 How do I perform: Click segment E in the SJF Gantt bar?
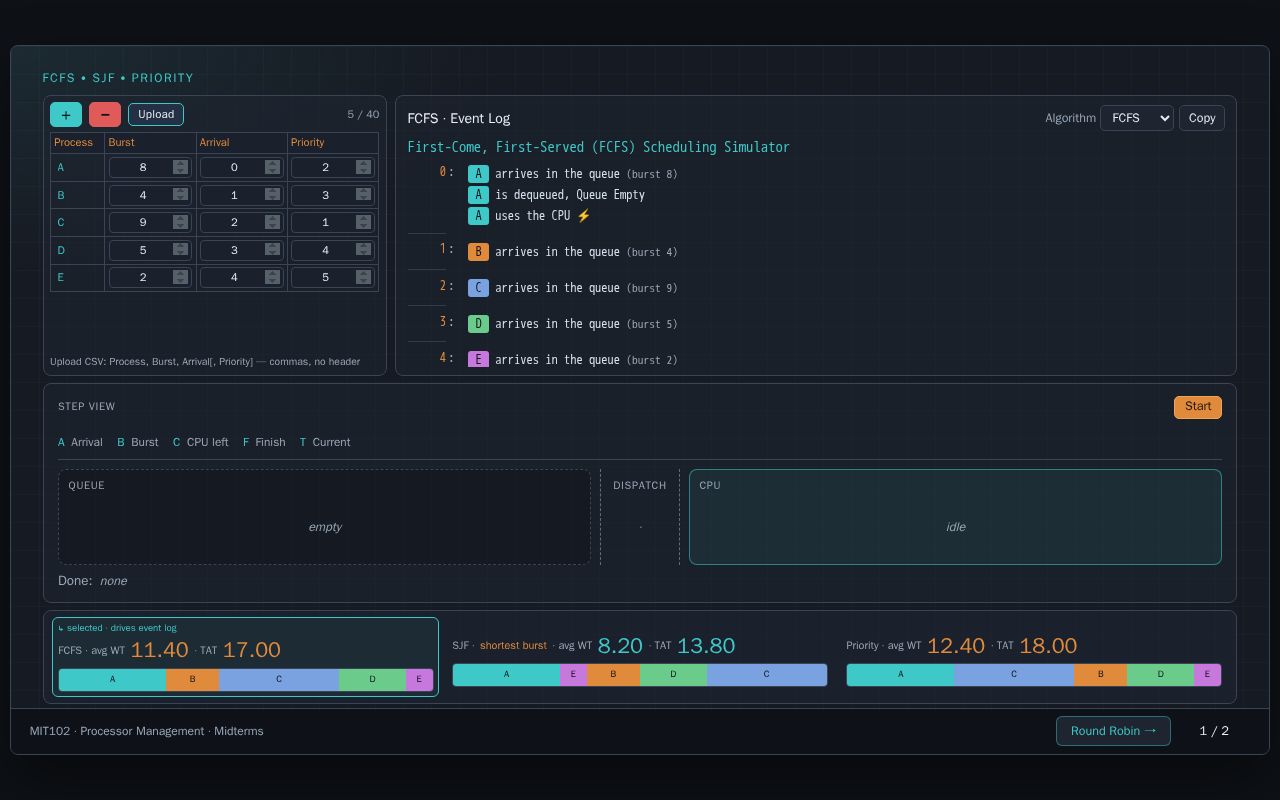click(x=573, y=675)
